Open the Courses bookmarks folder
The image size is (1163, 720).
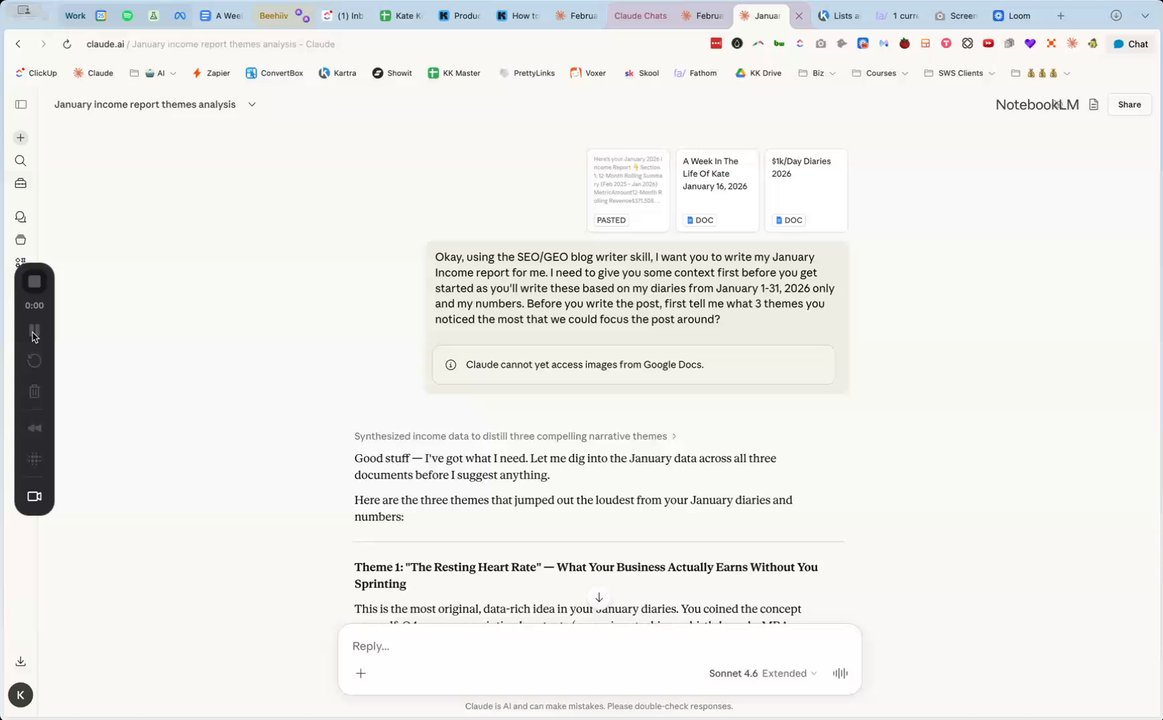[880, 73]
